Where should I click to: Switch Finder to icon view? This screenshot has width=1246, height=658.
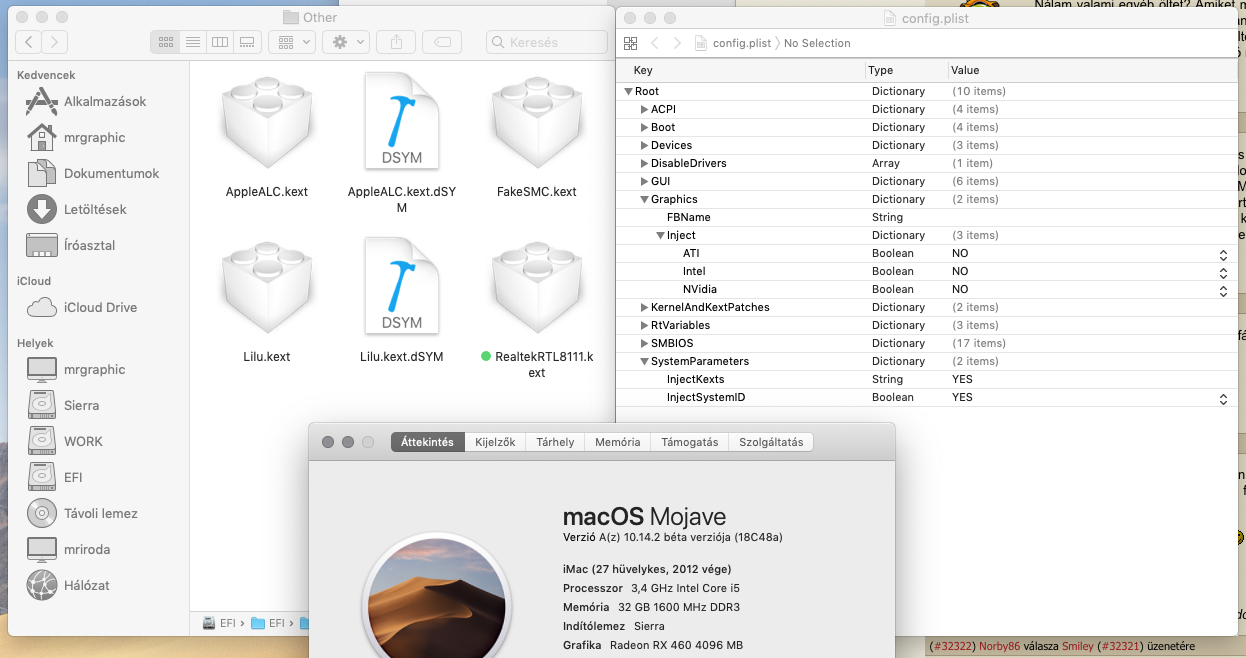(166, 42)
